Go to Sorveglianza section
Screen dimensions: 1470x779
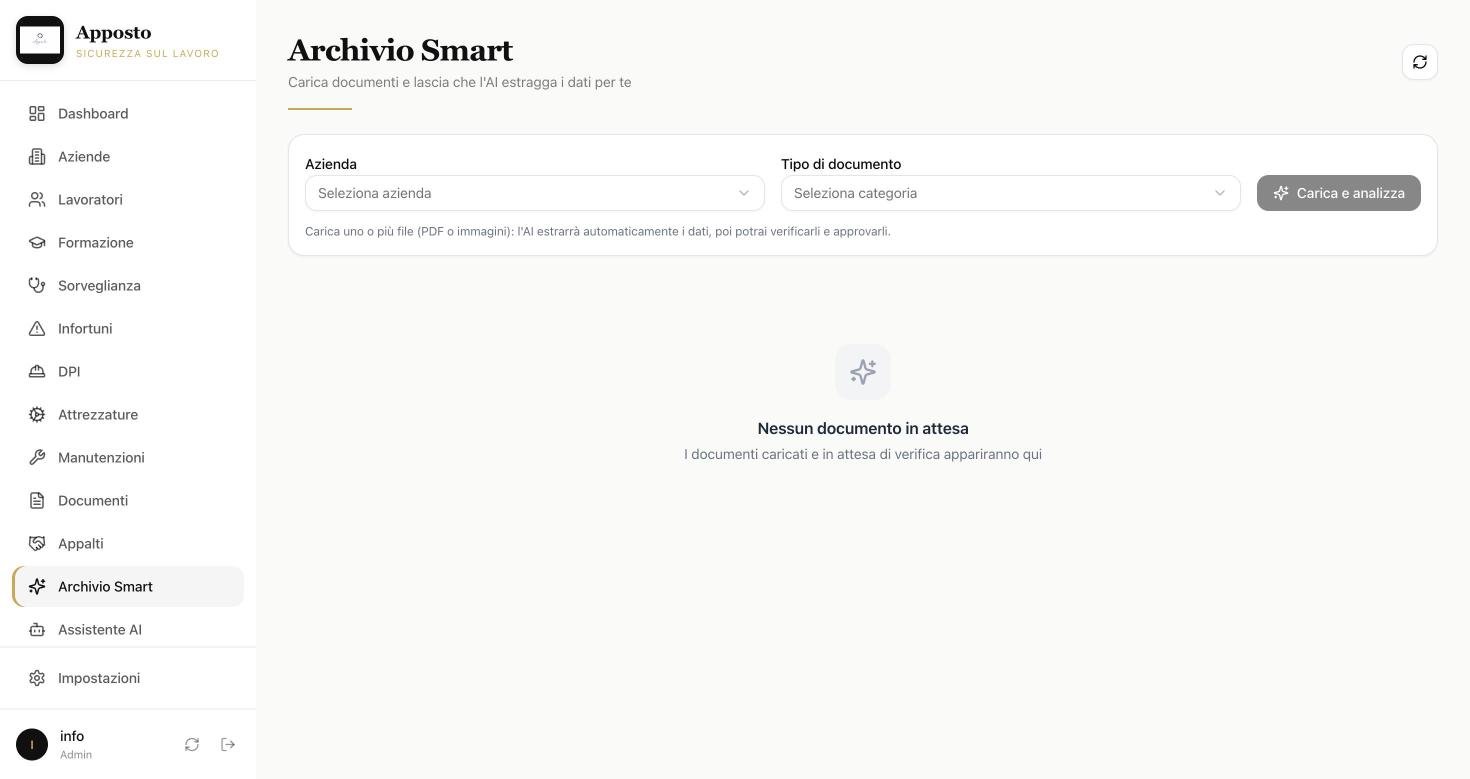pos(128,286)
